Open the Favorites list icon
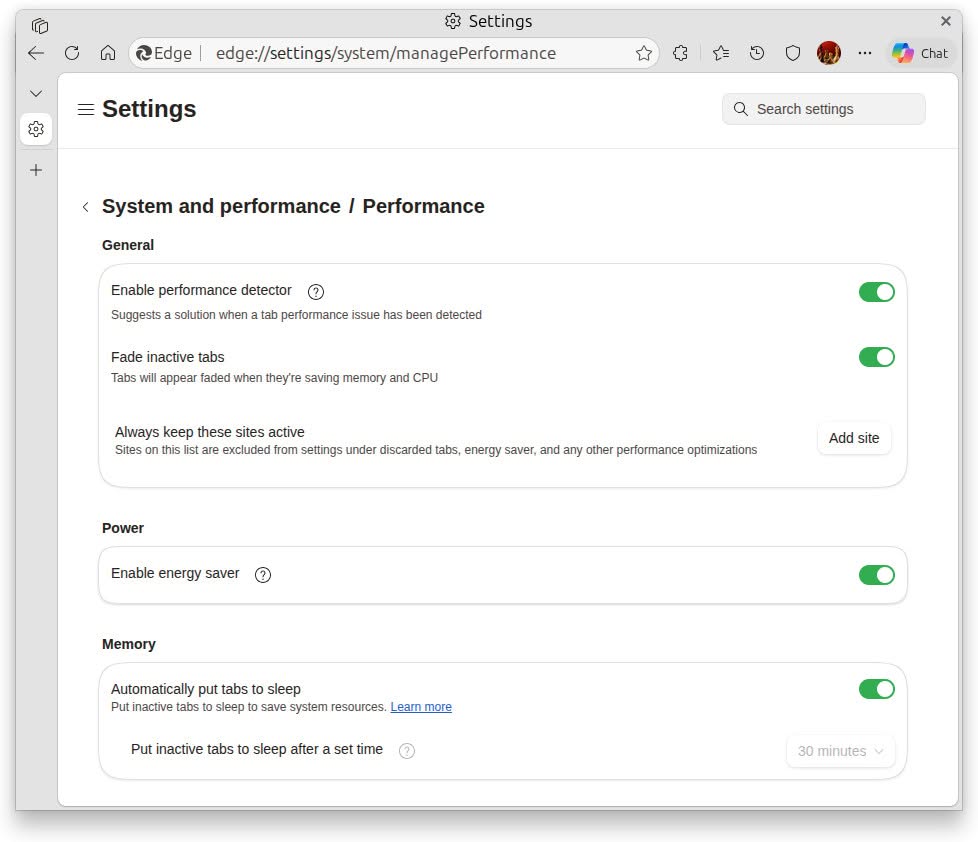This screenshot has width=978, height=842. click(721, 53)
